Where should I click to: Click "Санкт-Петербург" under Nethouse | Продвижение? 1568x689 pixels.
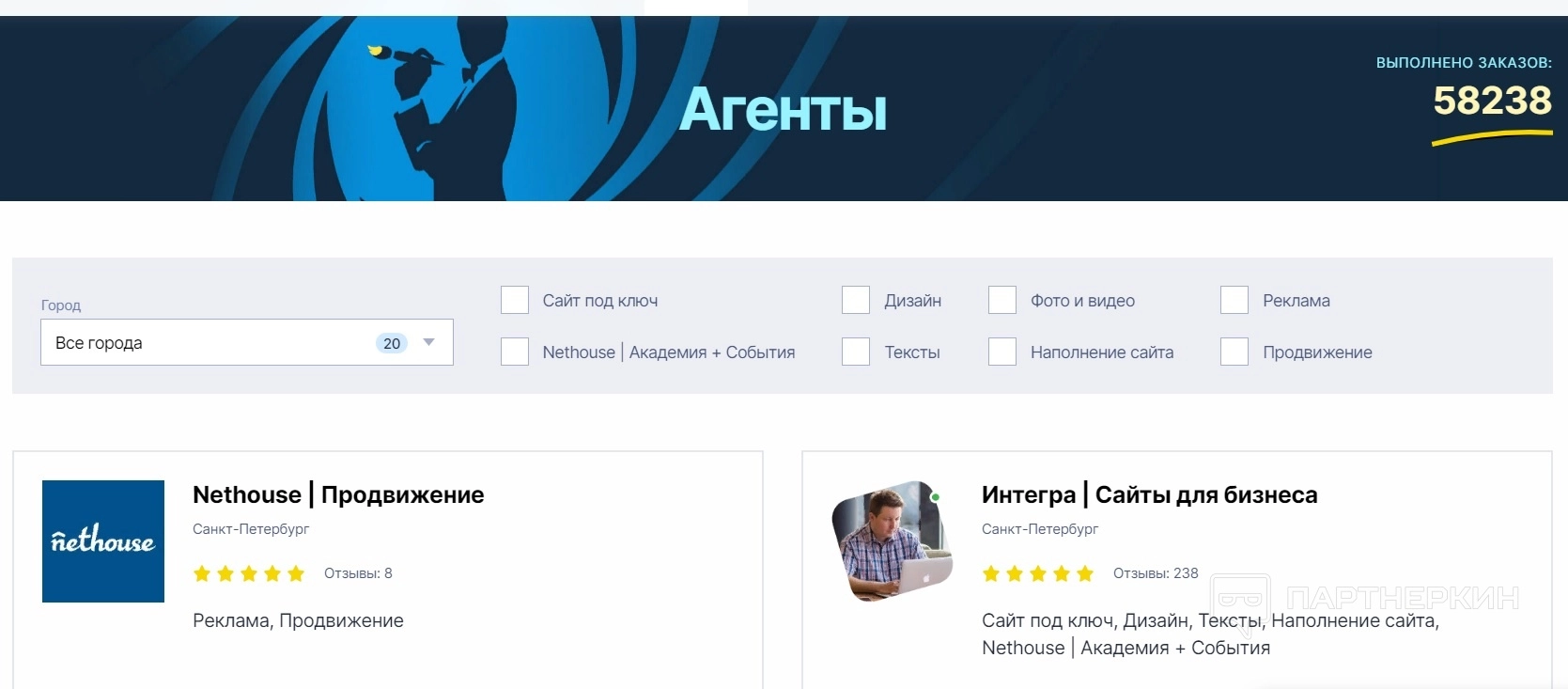tap(251, 529)
